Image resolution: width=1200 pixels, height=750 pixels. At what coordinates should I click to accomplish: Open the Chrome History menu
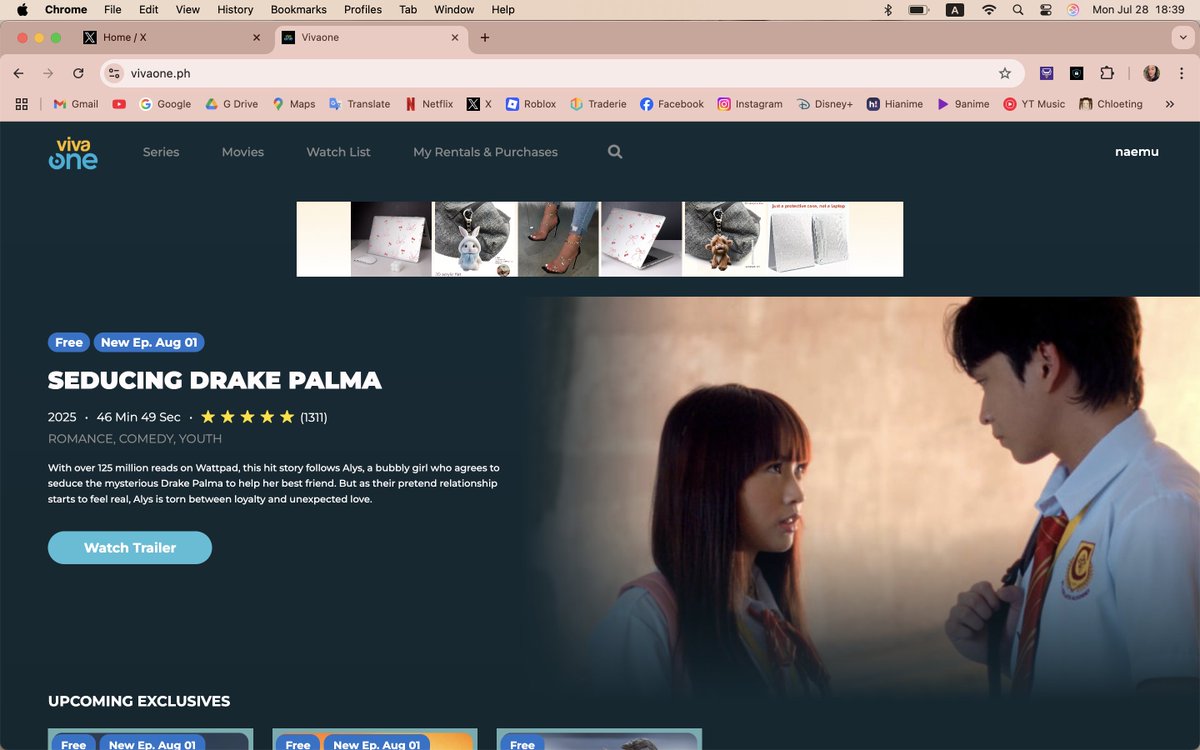234,9
